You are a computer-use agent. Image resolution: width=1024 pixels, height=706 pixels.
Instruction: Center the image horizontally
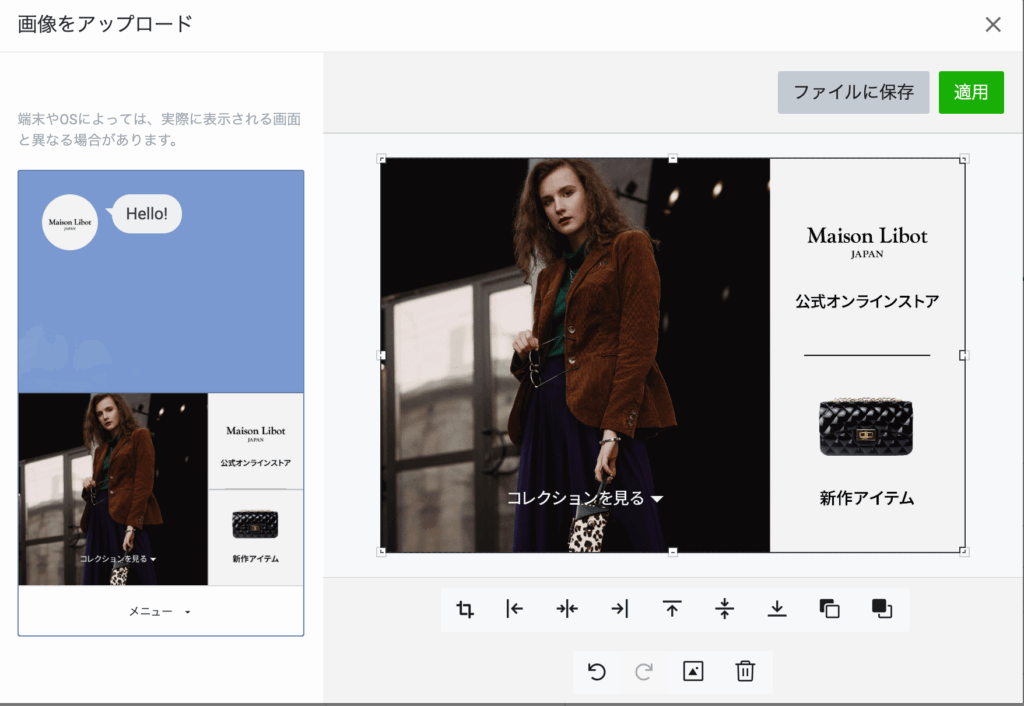[x=567, y=609]
